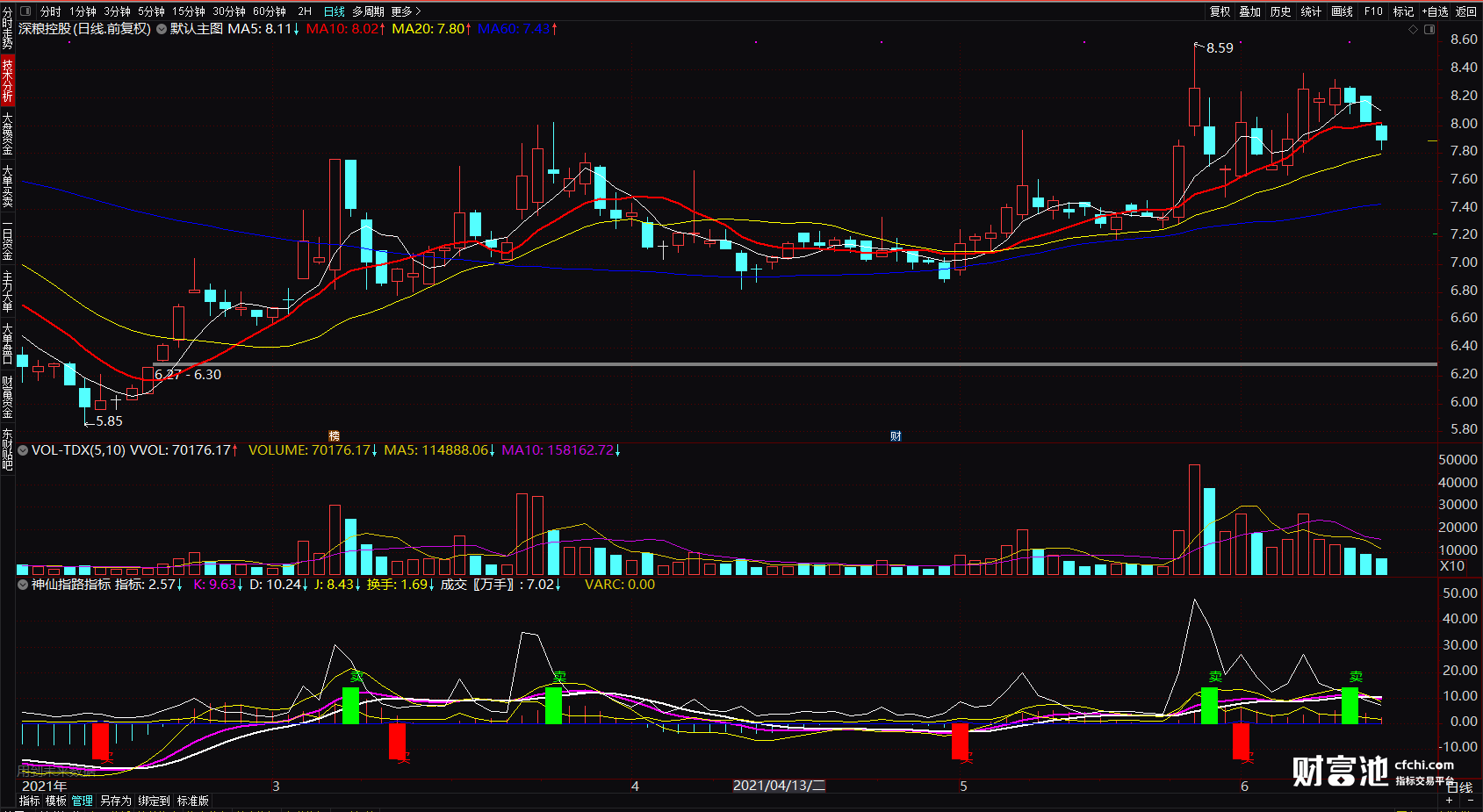Select the 3分钟 period
The height and width of the screenshot is (812, 1483).
pos(117,11)
